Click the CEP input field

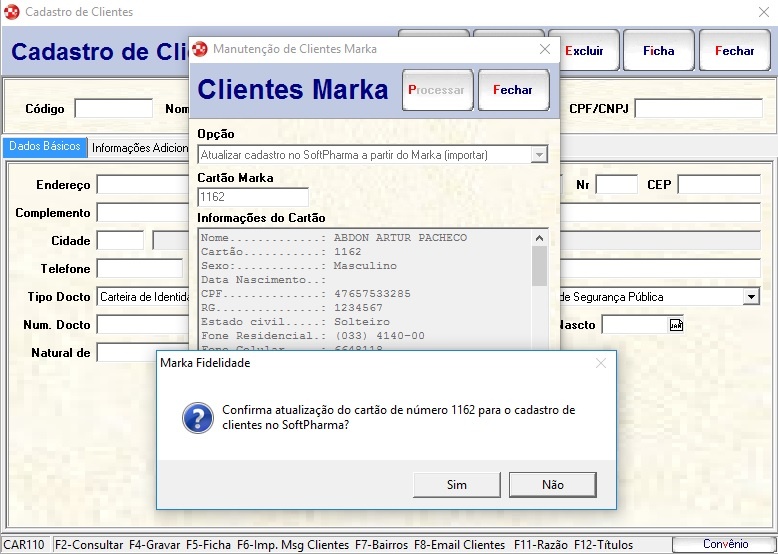coord(719,185)
